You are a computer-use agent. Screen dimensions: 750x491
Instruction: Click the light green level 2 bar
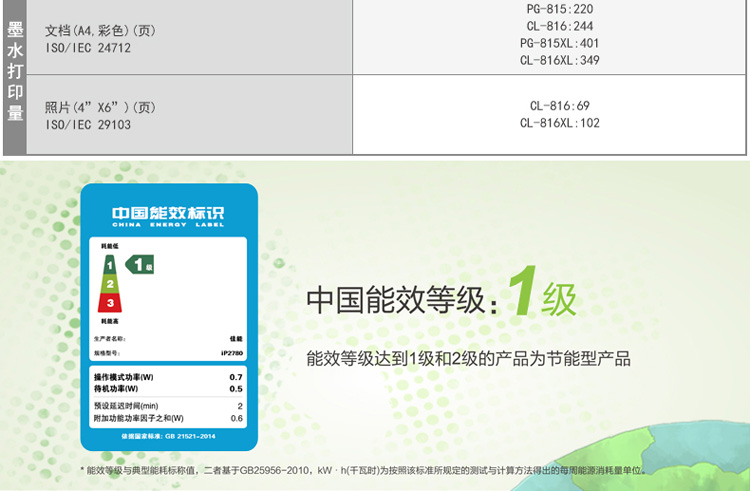(x=110, y=284)
